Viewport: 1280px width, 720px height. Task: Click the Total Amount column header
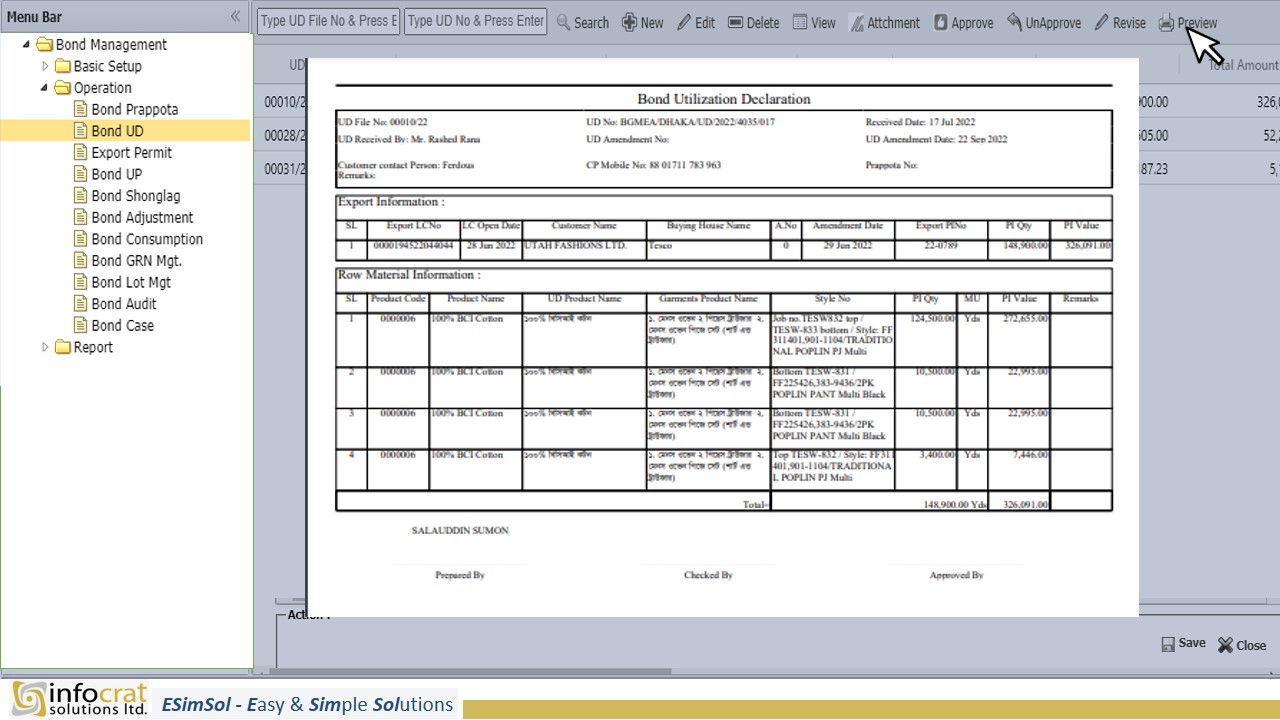click(1243, 64)
